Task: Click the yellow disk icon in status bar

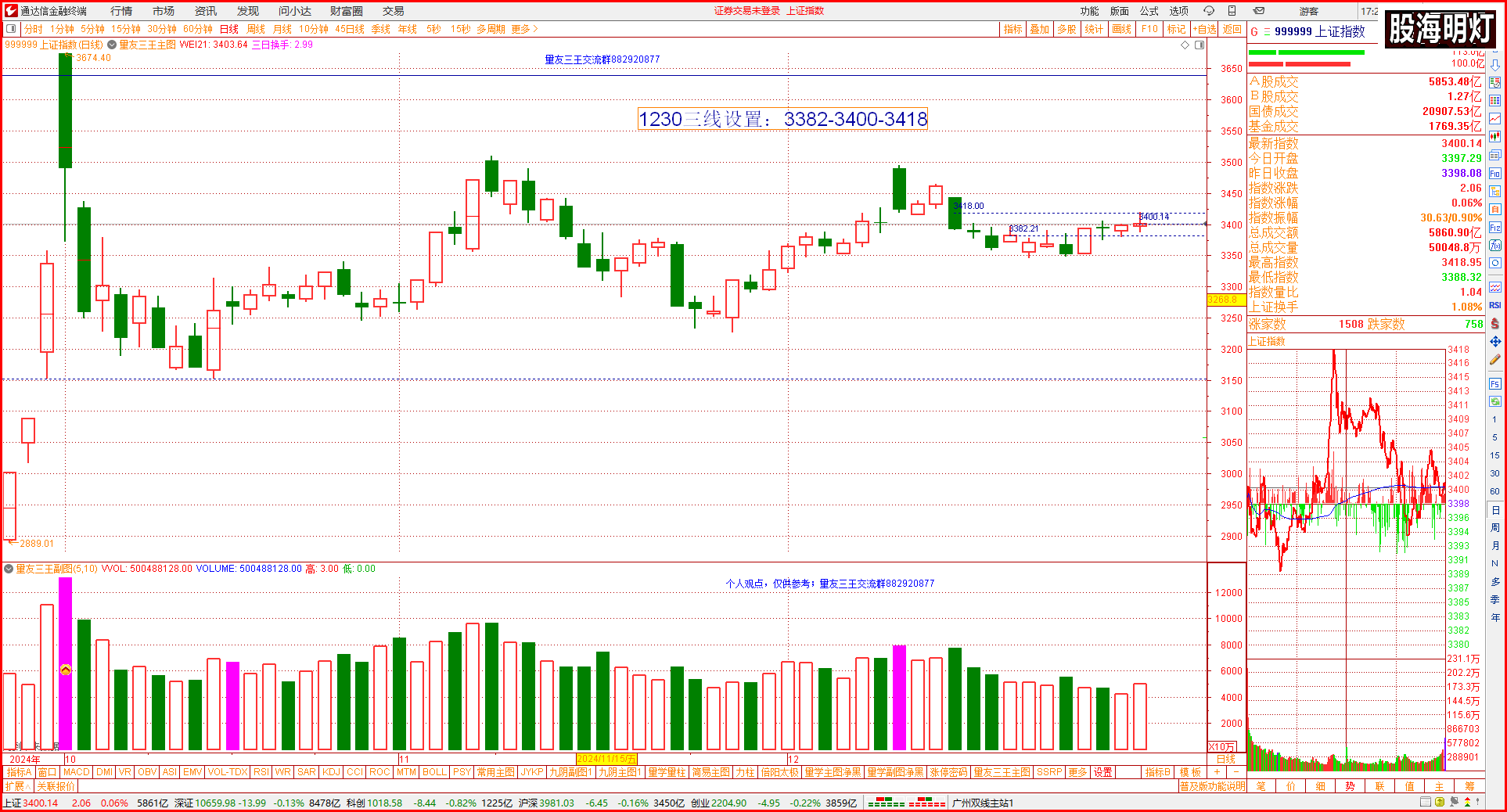Action: point(1440,803)
